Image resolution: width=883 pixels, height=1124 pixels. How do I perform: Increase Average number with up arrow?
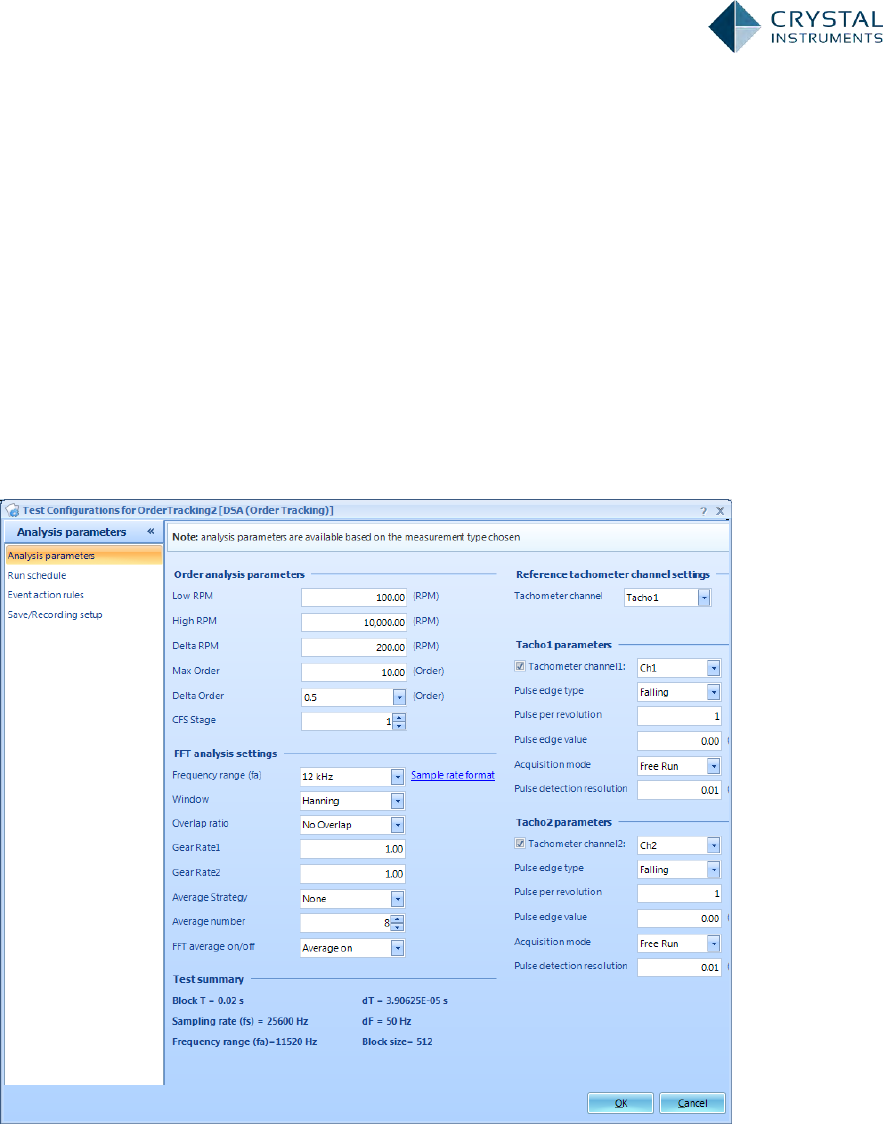click(398, 919)
